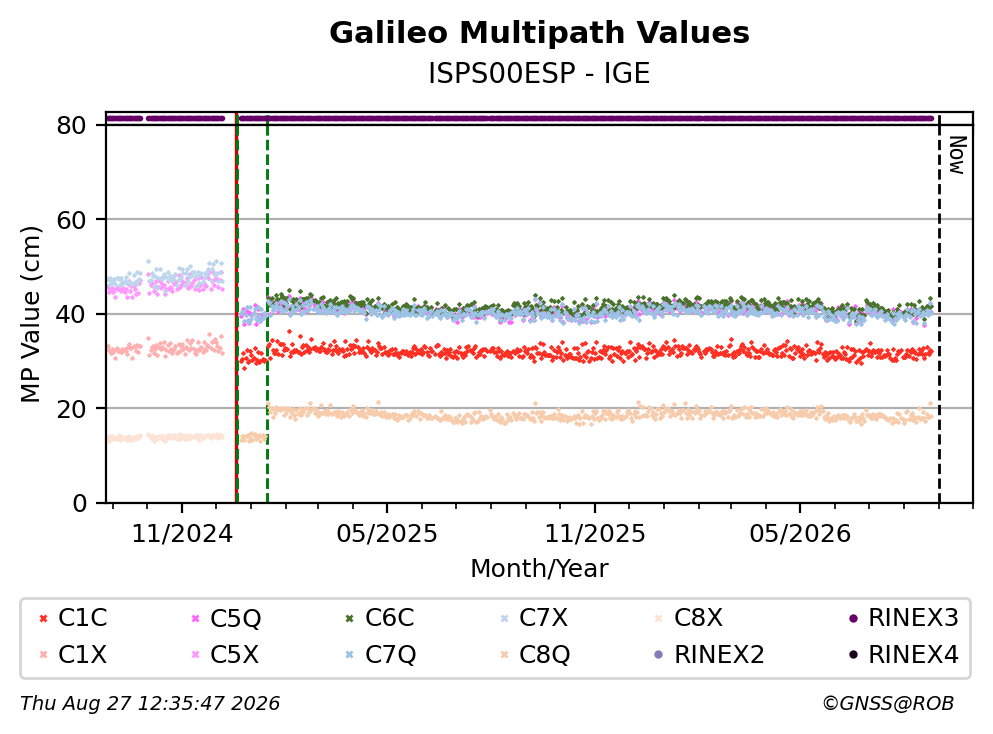Image resolution: width=993 pixels, height=734 pixels.
Task: Click the C8X legend entry
Action: pyautogui.click(x=688, y=617)
